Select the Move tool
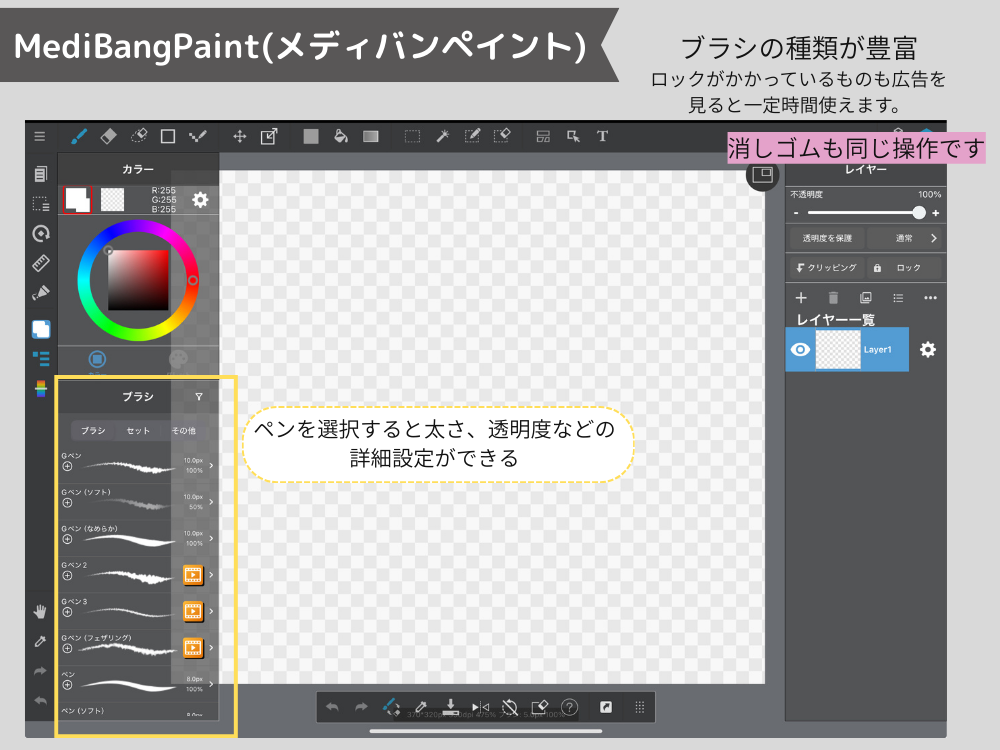 (x=241, y=136)
